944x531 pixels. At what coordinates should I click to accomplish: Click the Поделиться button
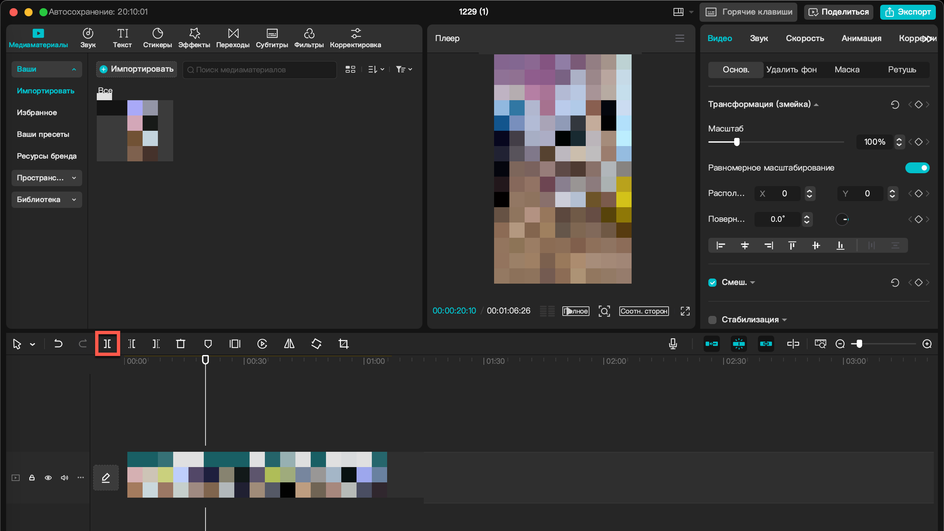coord(839,12)
